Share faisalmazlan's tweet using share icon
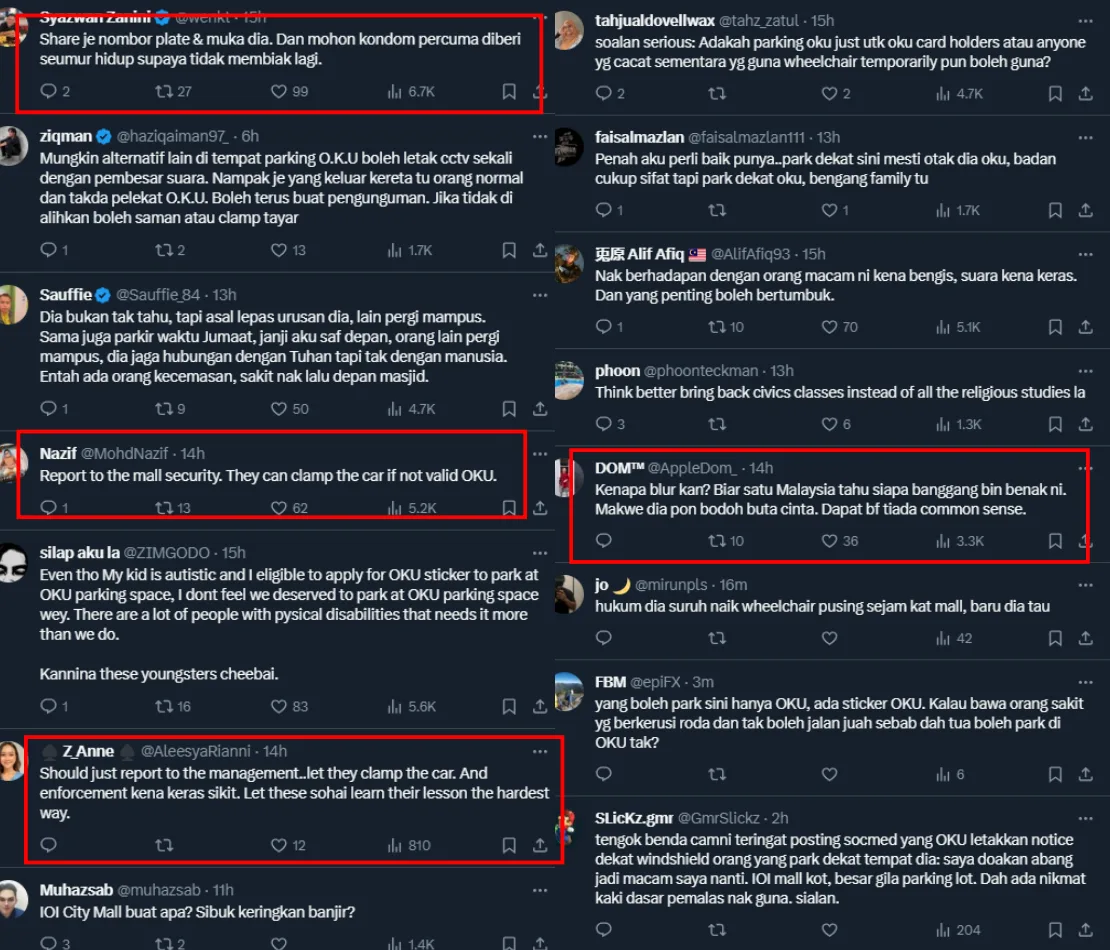 [x=1085, y=210]
